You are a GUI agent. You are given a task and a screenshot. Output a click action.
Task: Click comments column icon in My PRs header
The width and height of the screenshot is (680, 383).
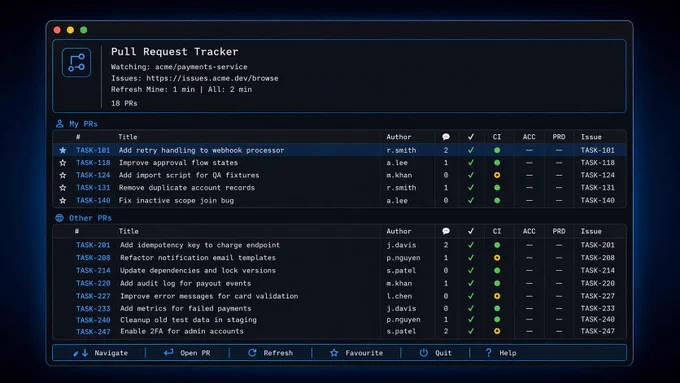pyautogui.click(x=446, y=137)
